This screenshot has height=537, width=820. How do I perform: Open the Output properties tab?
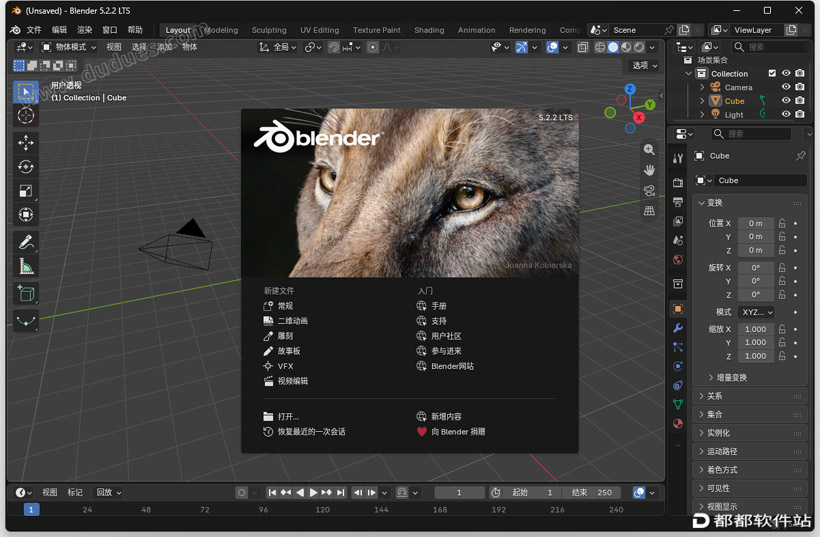pyautogui.click(x=678, y=202)
